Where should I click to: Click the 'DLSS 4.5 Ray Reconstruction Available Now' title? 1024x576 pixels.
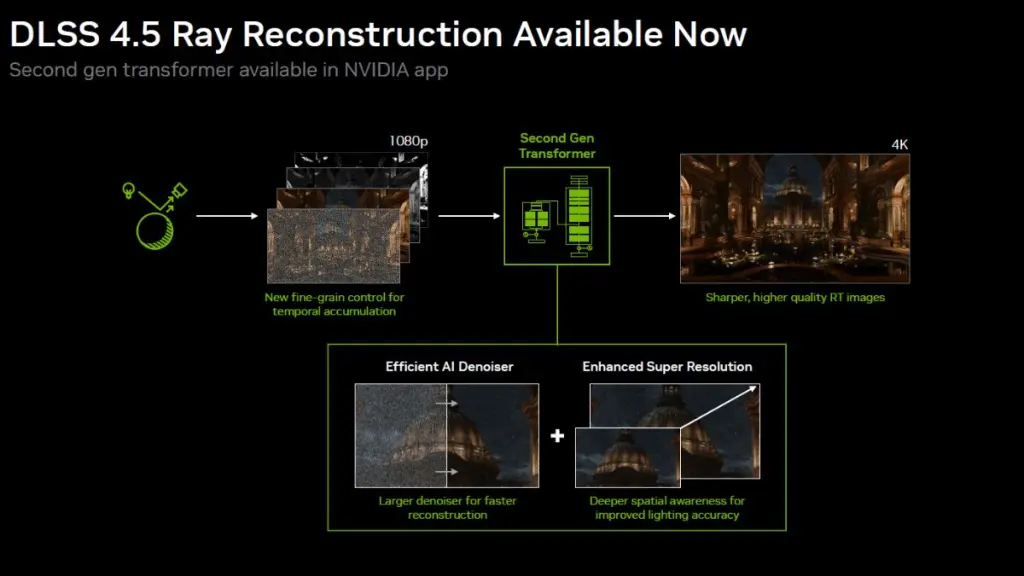[378, 35]
